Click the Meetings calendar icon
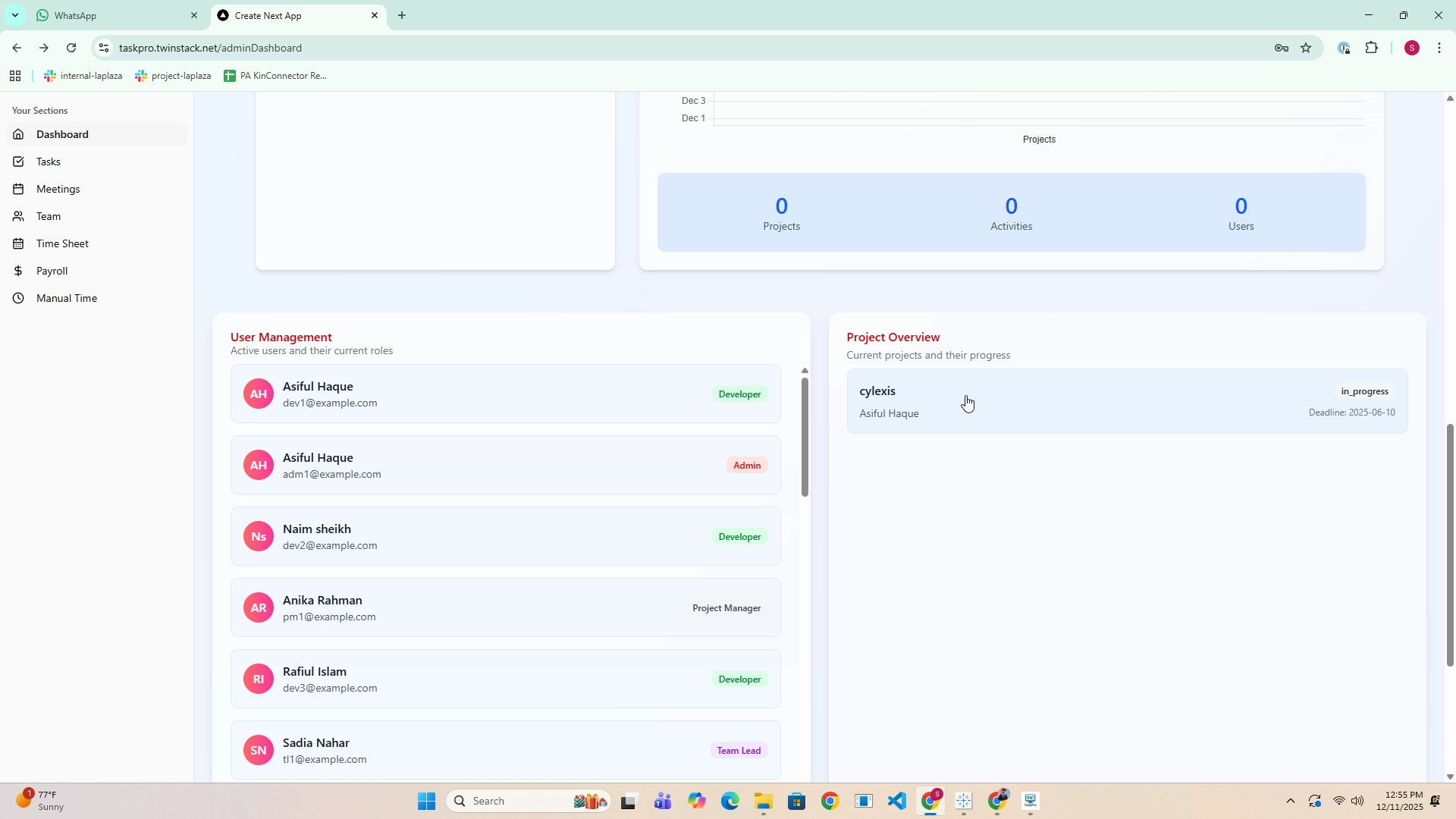 coord(18,189)
